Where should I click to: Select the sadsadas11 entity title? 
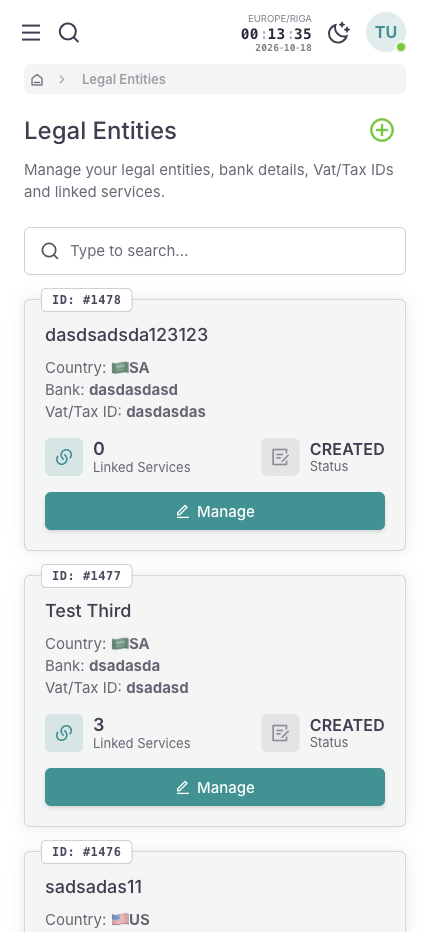point(94,887)
